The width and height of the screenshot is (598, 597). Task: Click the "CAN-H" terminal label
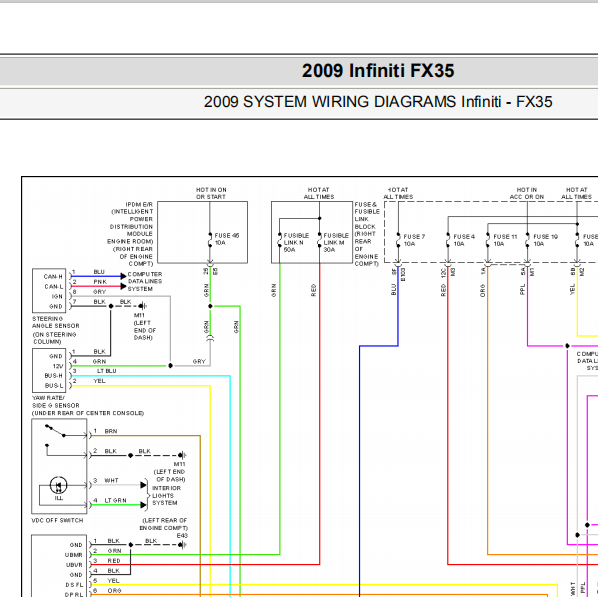click(x=53, y=277)
